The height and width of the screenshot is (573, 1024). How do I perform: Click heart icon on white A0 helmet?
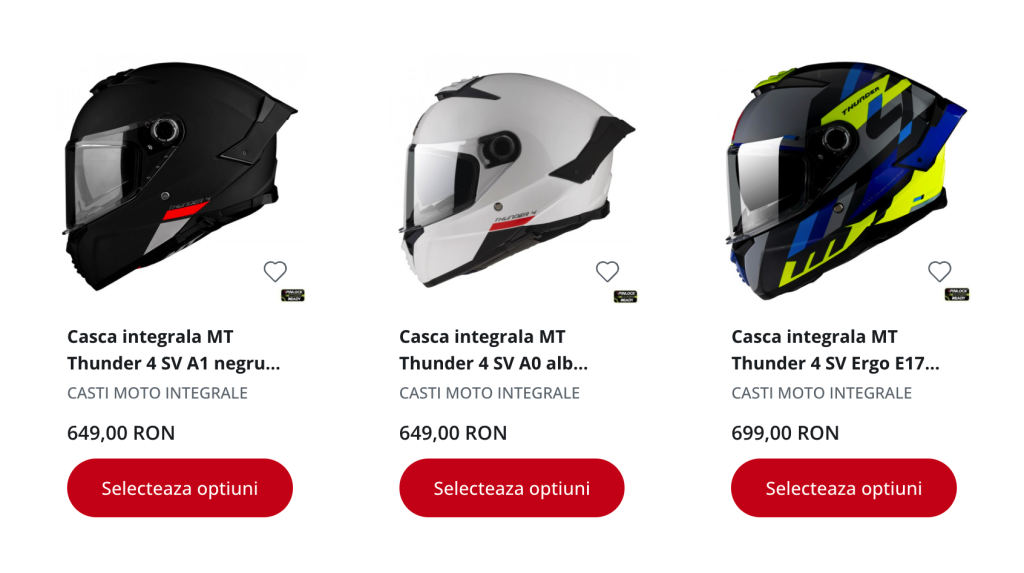[x=607, y=271]
